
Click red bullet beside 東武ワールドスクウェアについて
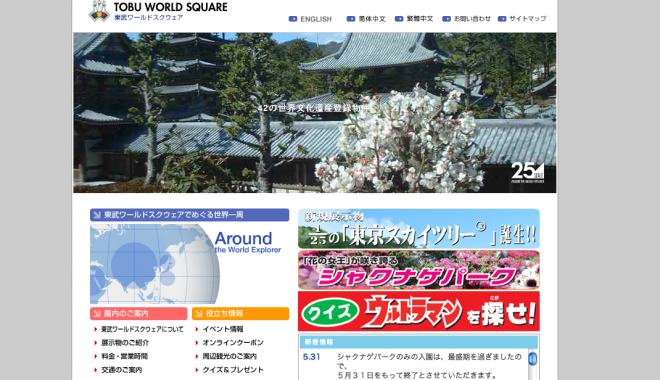[x=96, y=329]
